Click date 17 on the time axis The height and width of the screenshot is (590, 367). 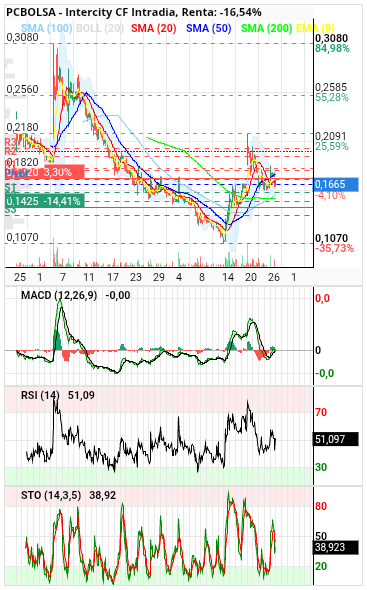pos(113,278)
